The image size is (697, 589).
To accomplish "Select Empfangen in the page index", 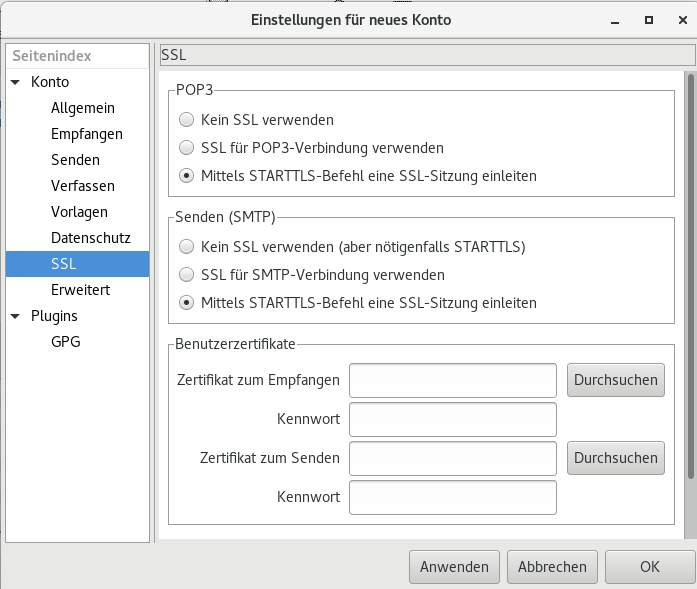I will click(87, 134).
